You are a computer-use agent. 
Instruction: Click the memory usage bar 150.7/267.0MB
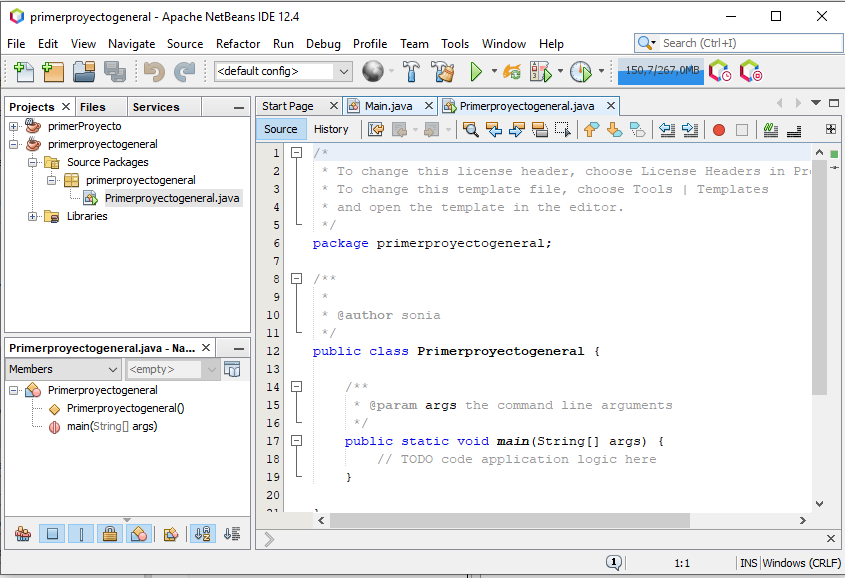coord(660,71)
